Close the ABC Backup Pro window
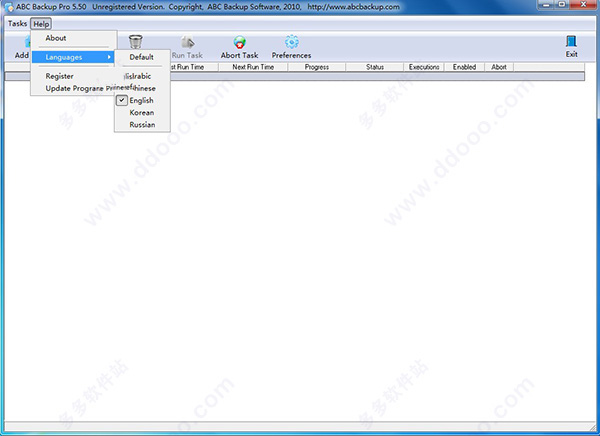The image size is (600, 436). point(583,5)
